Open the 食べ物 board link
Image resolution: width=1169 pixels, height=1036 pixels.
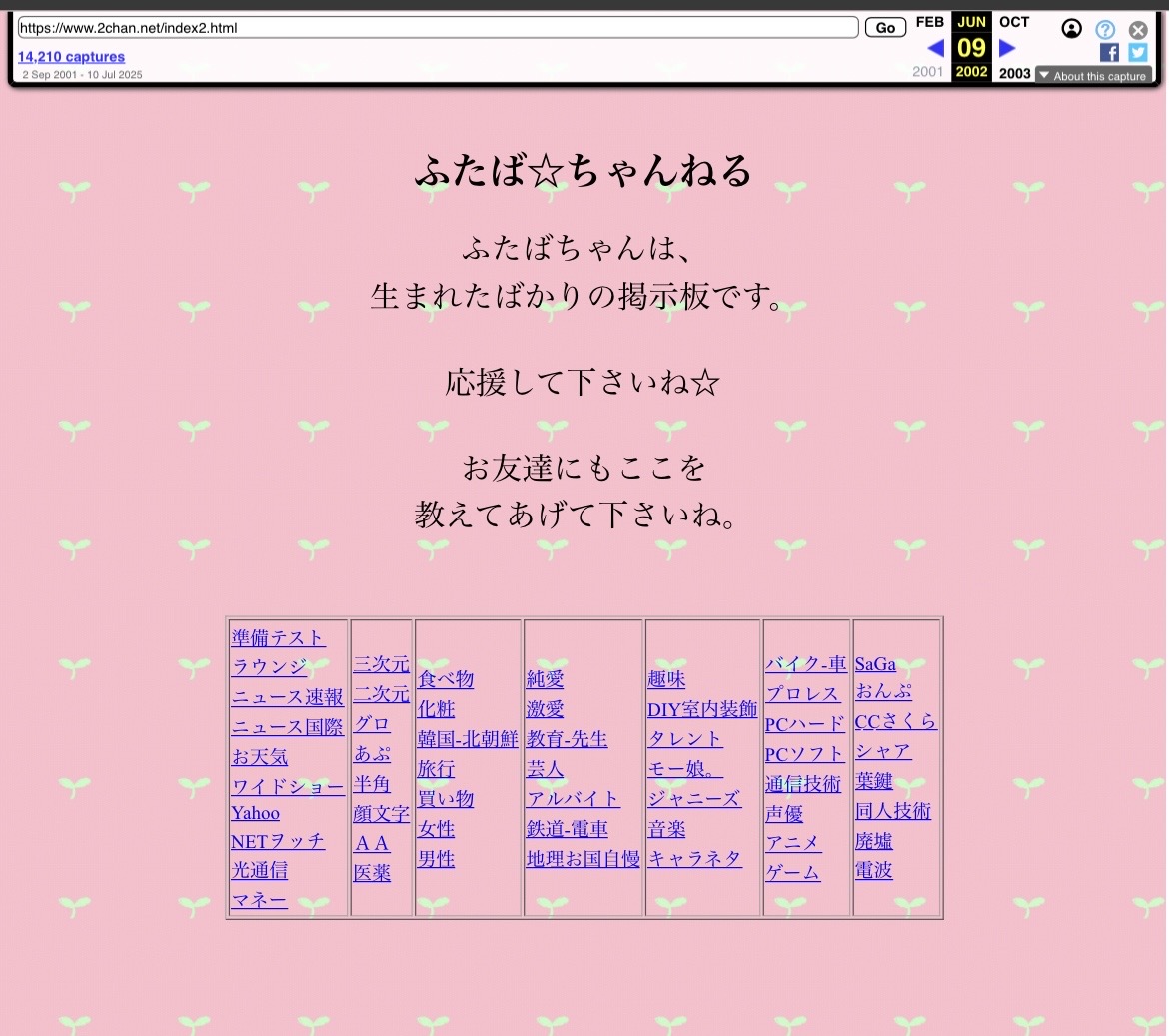[x=446, y=679]
